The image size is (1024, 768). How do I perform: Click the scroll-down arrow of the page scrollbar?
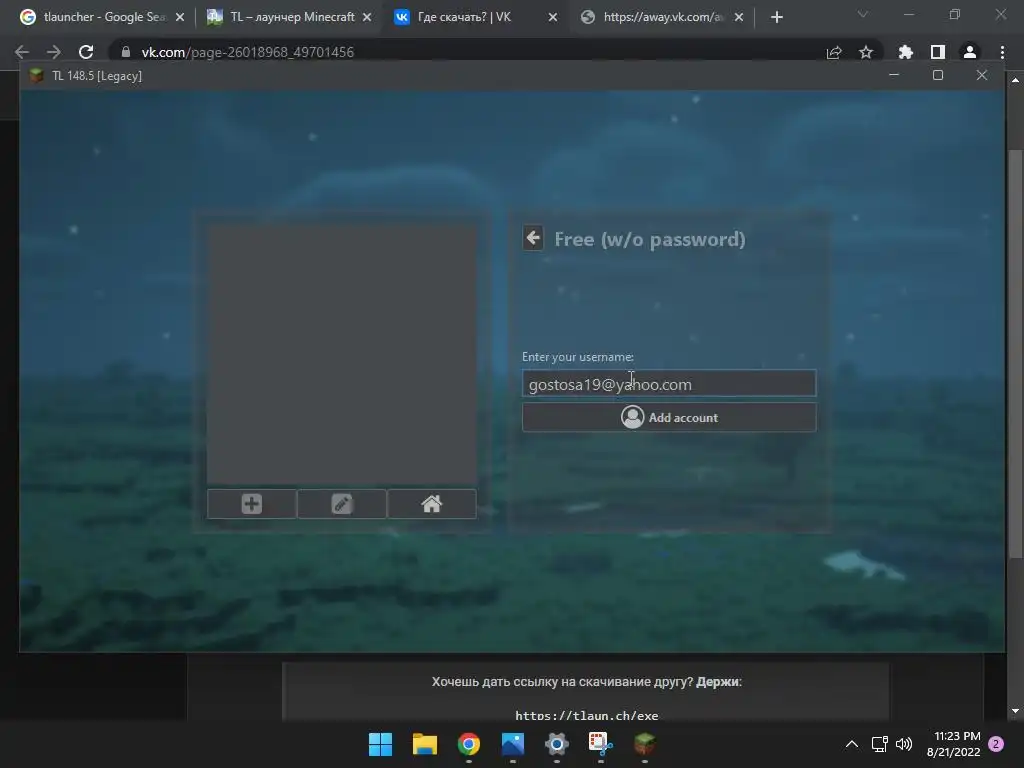[1015, 711]
